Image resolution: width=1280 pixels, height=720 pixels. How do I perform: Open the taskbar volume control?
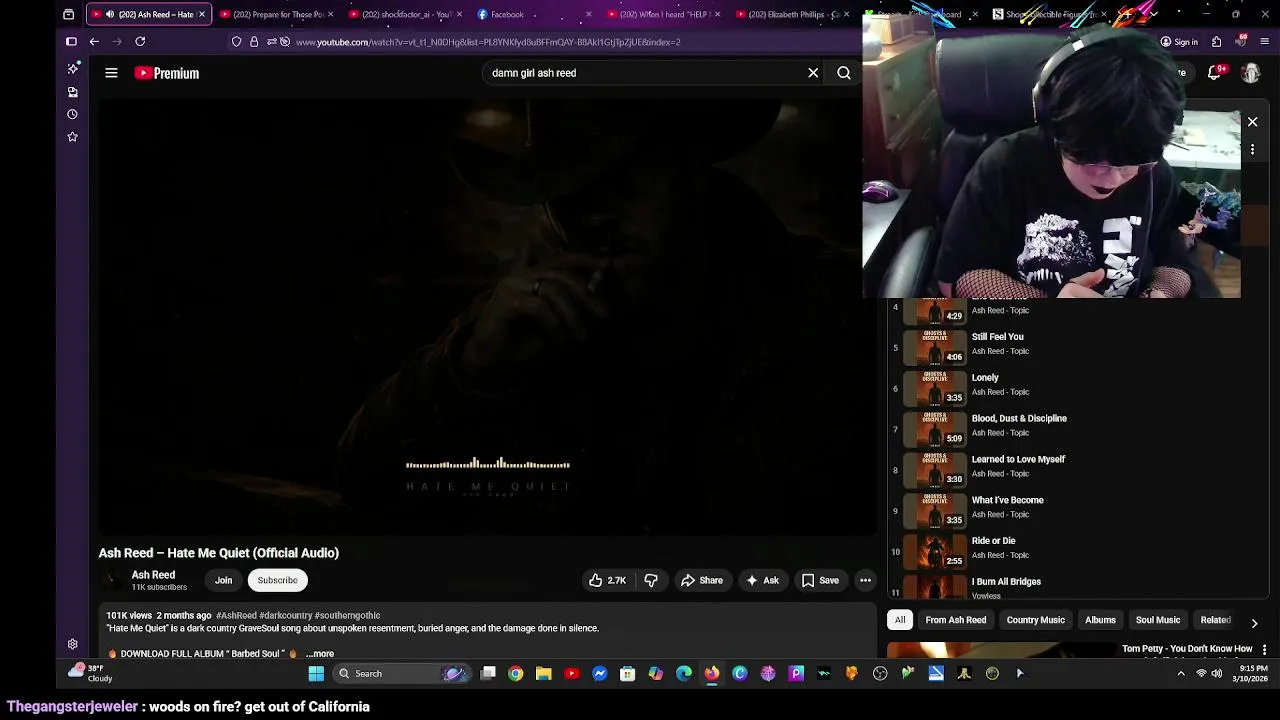coord(1217,674)
